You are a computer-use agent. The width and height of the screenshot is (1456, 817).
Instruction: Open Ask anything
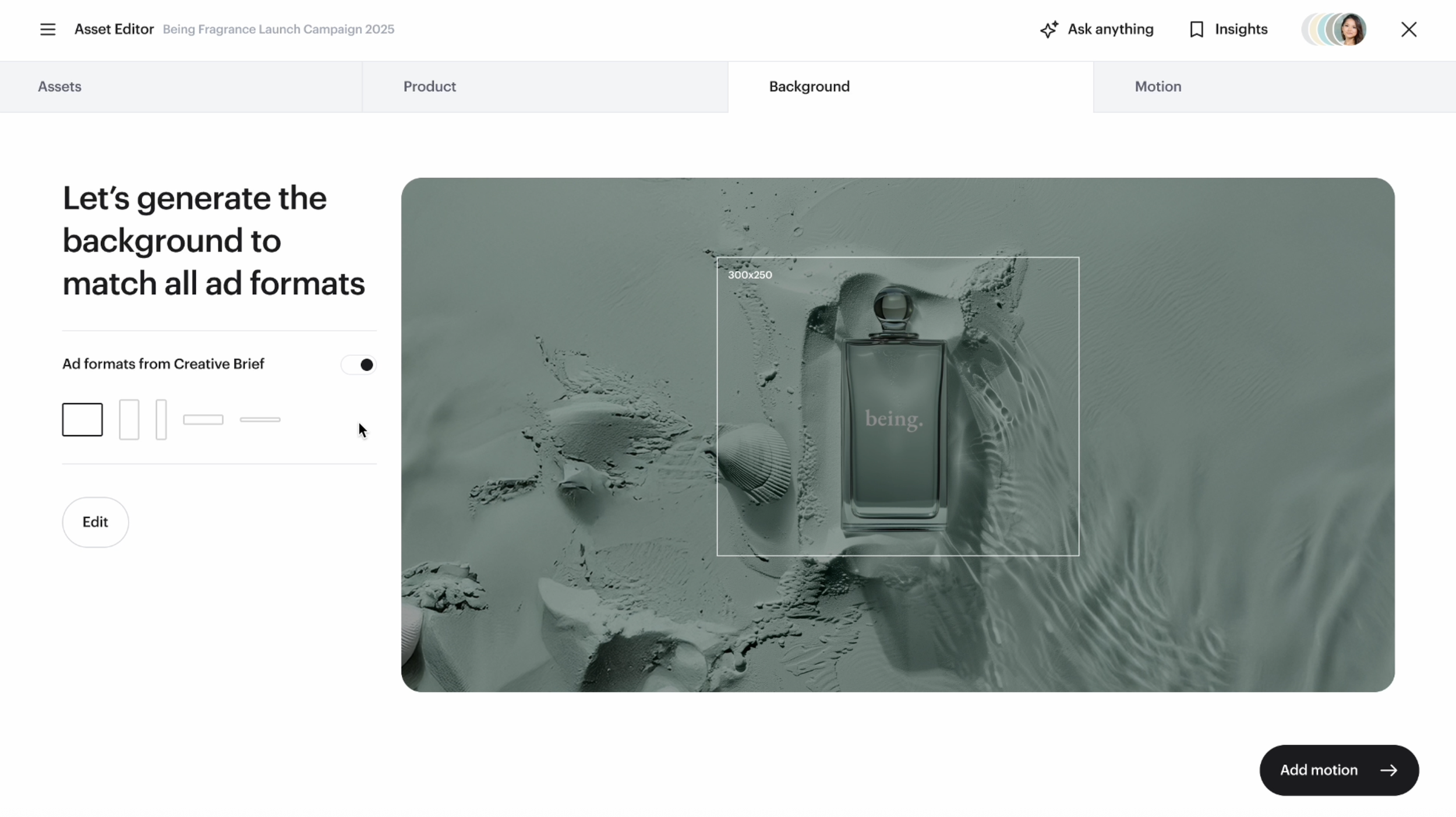1110,29
